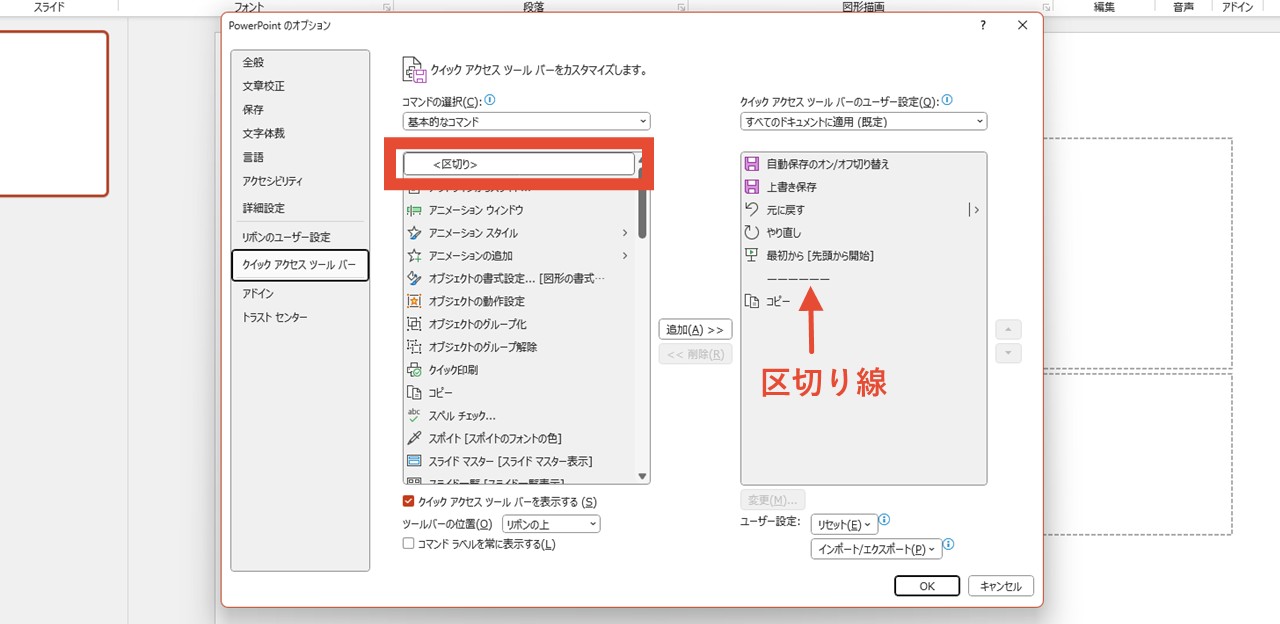Click the 最初から slideshow icon
The image size is (1280, 624).
pos(753,255)
